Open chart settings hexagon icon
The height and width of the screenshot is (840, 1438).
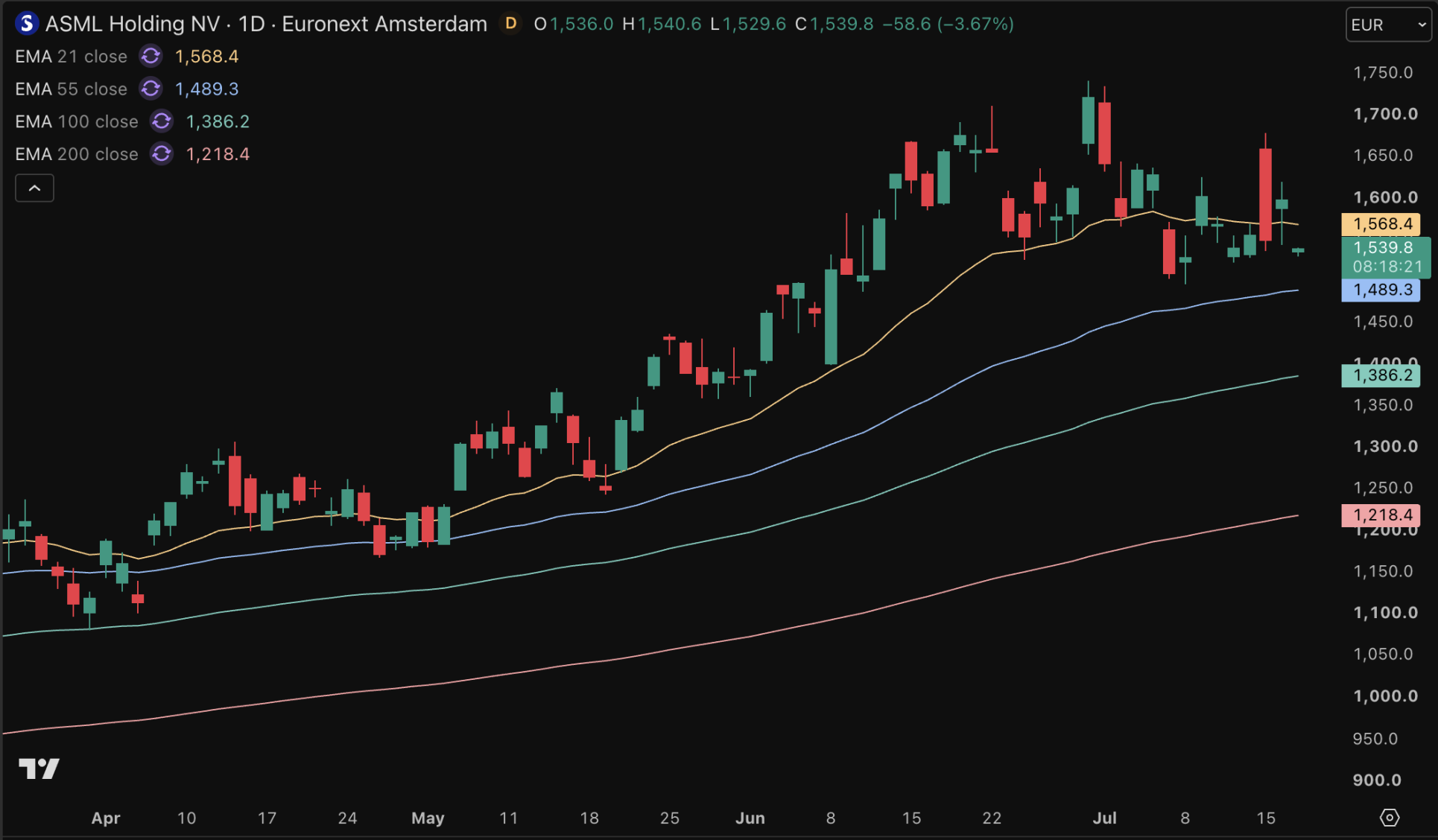(x=1390, y=818)
